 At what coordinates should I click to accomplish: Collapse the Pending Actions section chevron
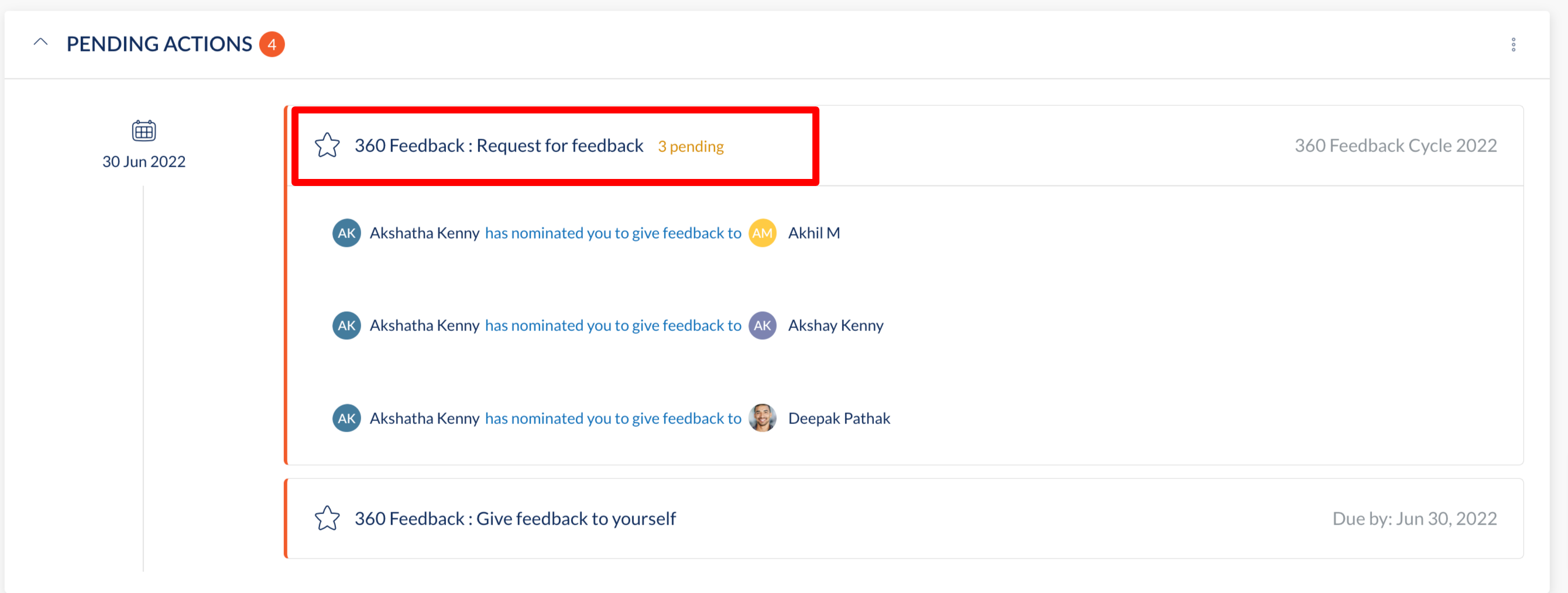(41, 43)
